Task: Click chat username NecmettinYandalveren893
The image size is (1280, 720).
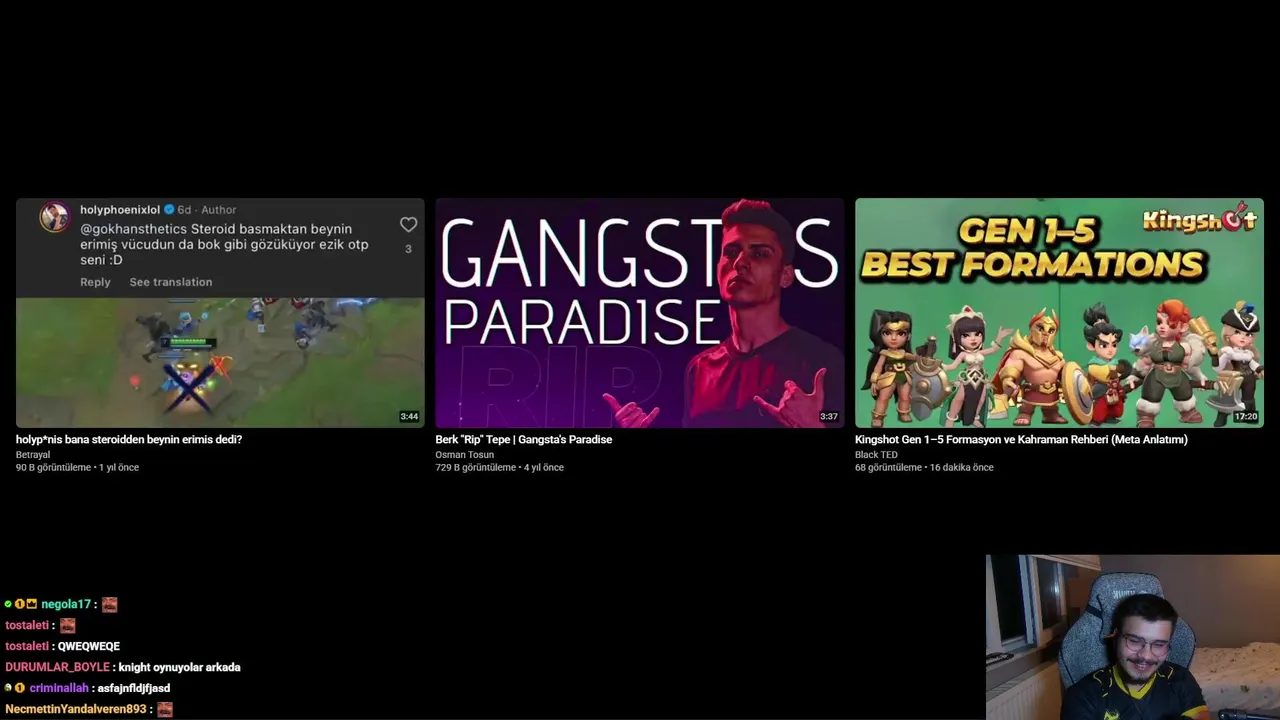Action: point(76,709)
